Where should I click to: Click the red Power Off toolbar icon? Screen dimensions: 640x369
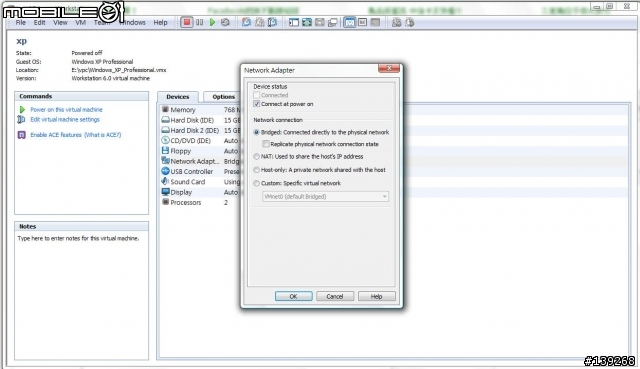(187, 22)
